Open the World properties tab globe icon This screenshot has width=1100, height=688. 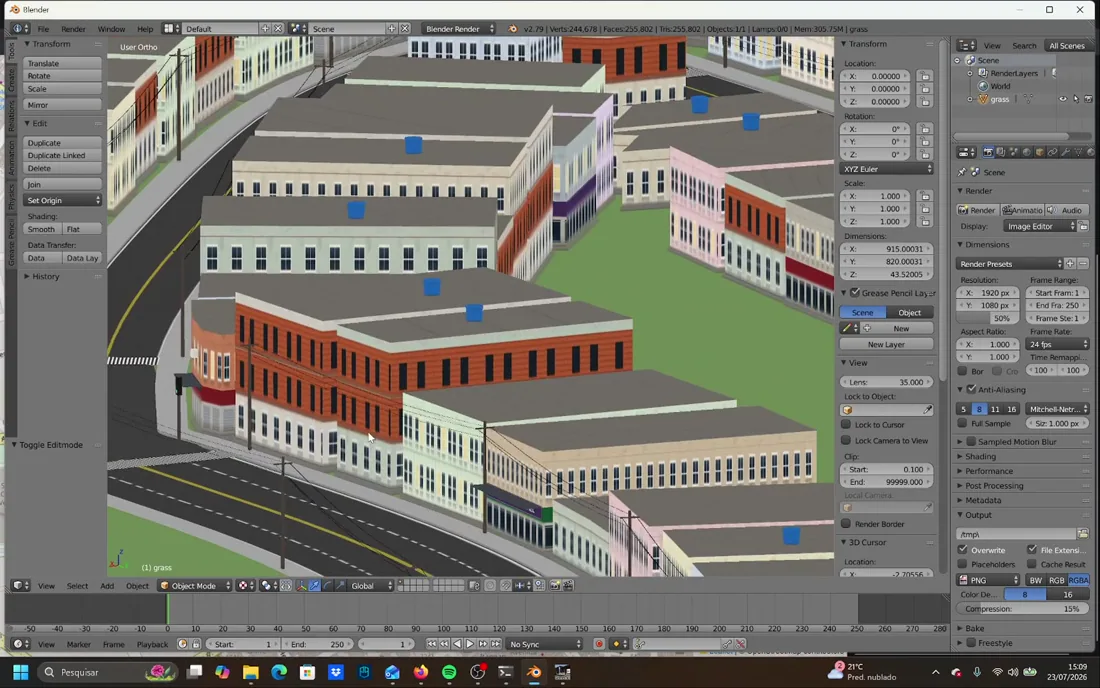(x=1026, y=152)
